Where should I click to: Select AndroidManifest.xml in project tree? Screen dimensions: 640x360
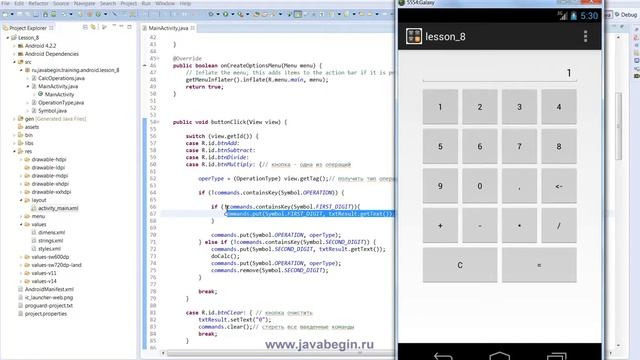[x=49, y=289]
